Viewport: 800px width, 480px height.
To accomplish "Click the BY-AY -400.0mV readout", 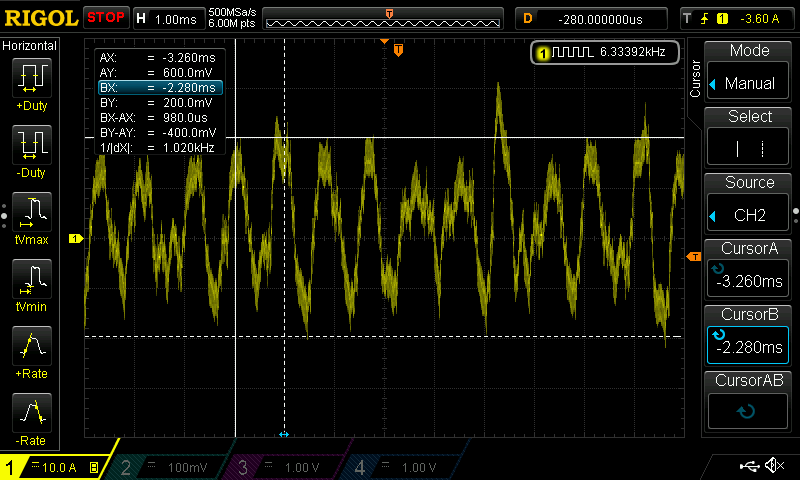I will tap(160, 133).
